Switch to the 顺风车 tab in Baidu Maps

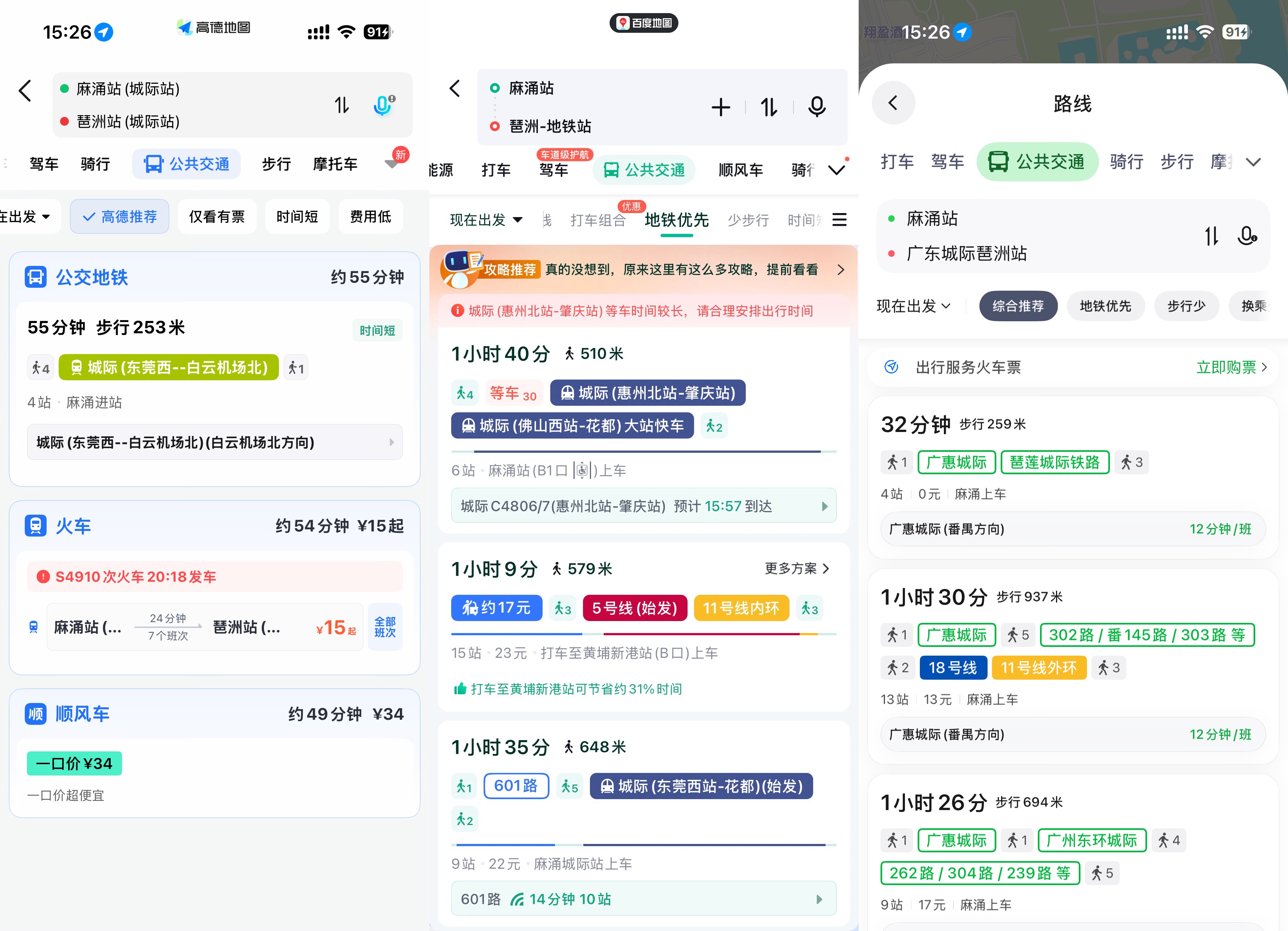pyautogui.click(x=740, y=170)
